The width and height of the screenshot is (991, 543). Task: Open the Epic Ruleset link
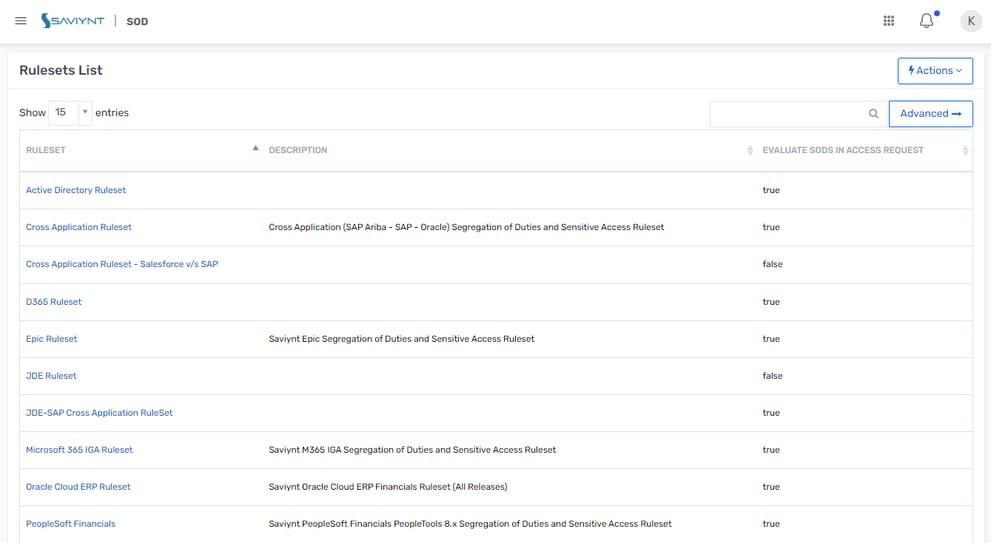tap(51, 339)
